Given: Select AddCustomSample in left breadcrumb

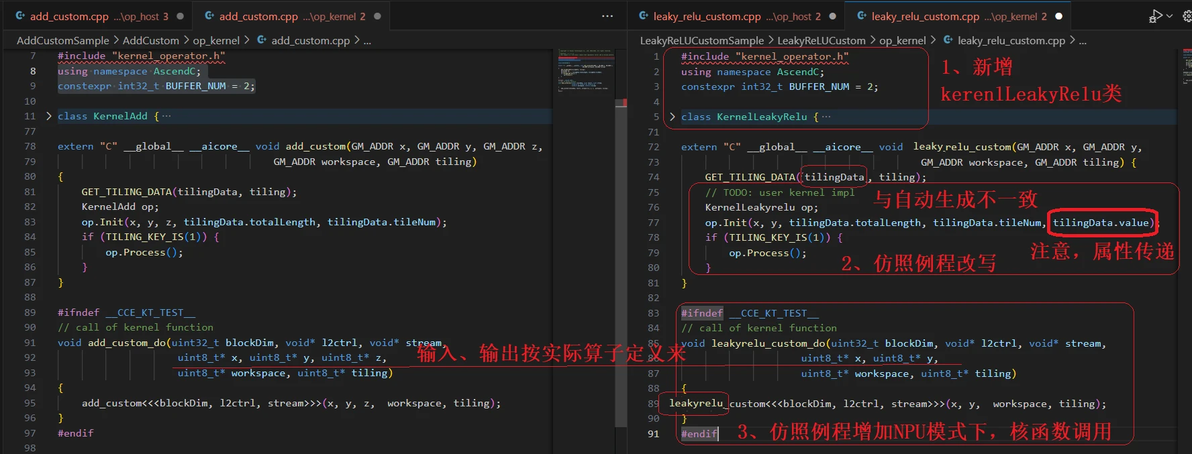Looking at the screenshot, I should pyautogui.click(x=63, y=40).
